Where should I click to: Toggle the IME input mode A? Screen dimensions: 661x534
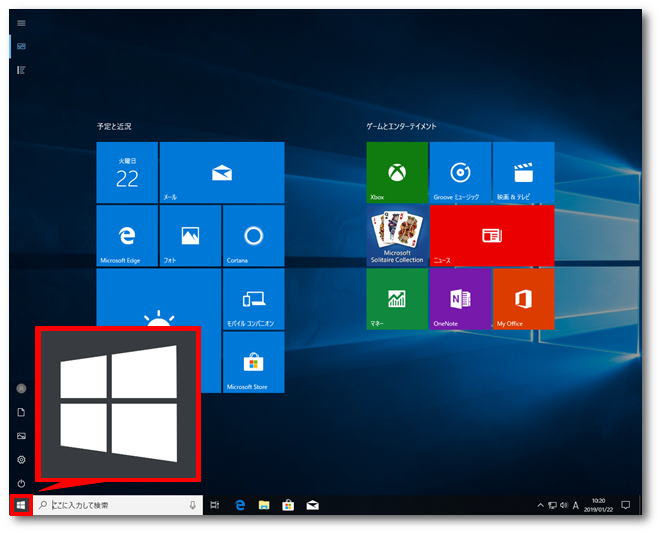[576, 505]
